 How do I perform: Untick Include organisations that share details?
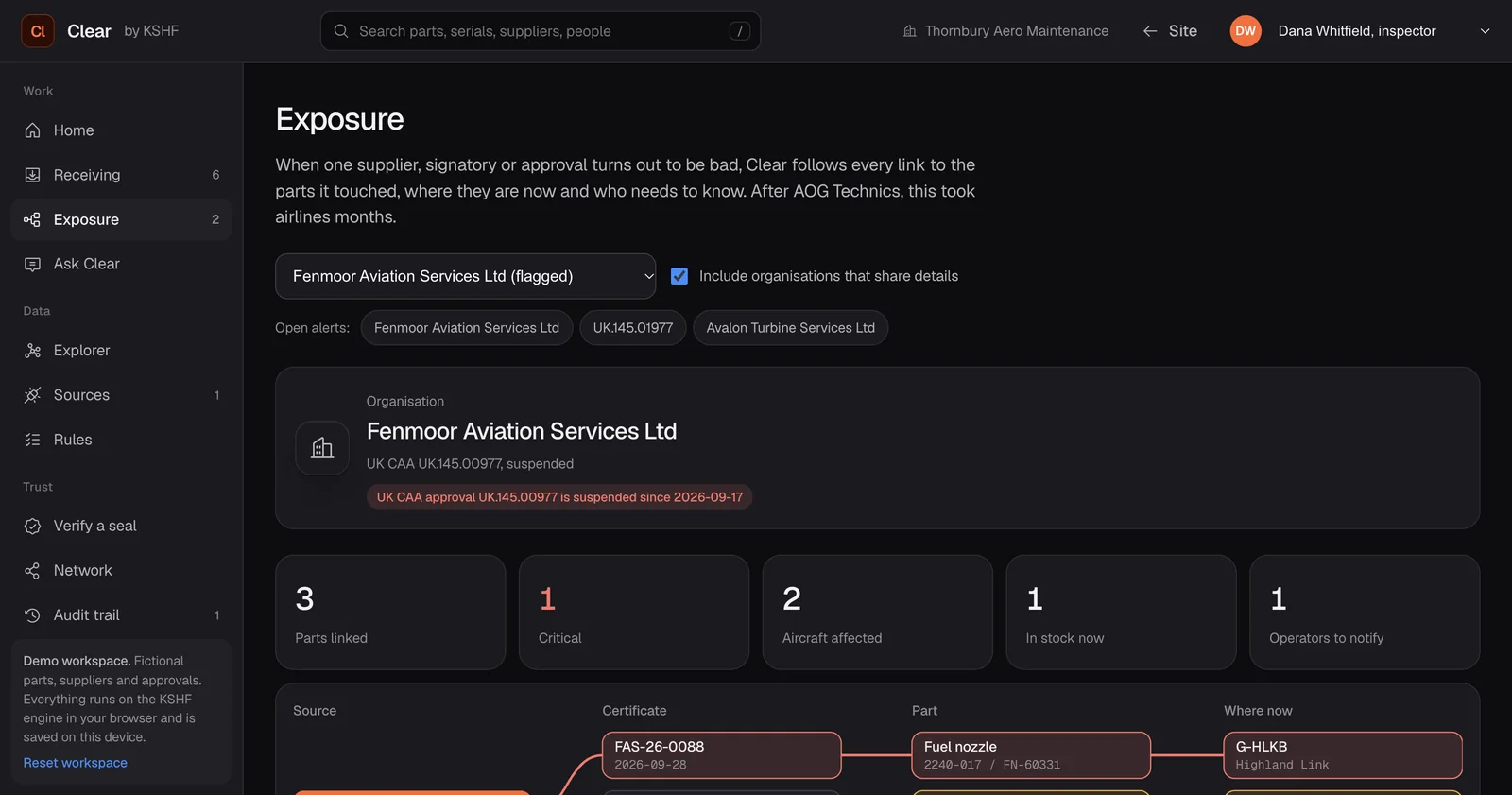[x=679, y=276]
